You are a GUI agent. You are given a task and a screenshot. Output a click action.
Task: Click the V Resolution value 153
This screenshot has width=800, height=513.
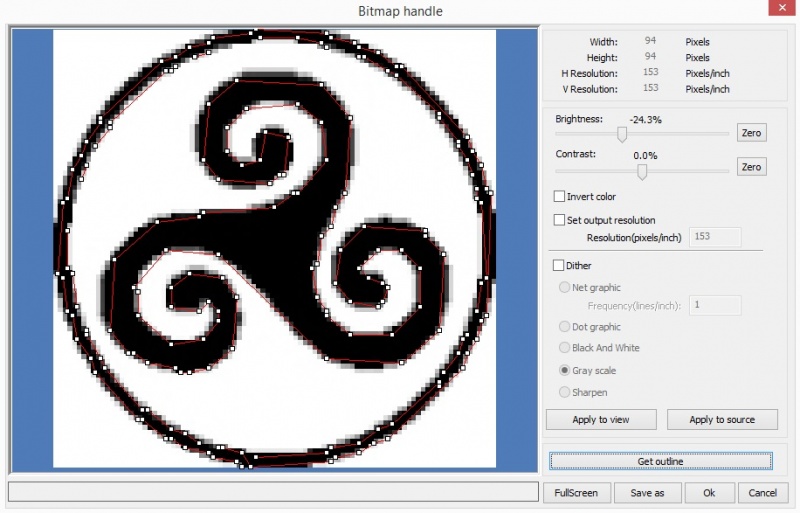pos(651,88)
